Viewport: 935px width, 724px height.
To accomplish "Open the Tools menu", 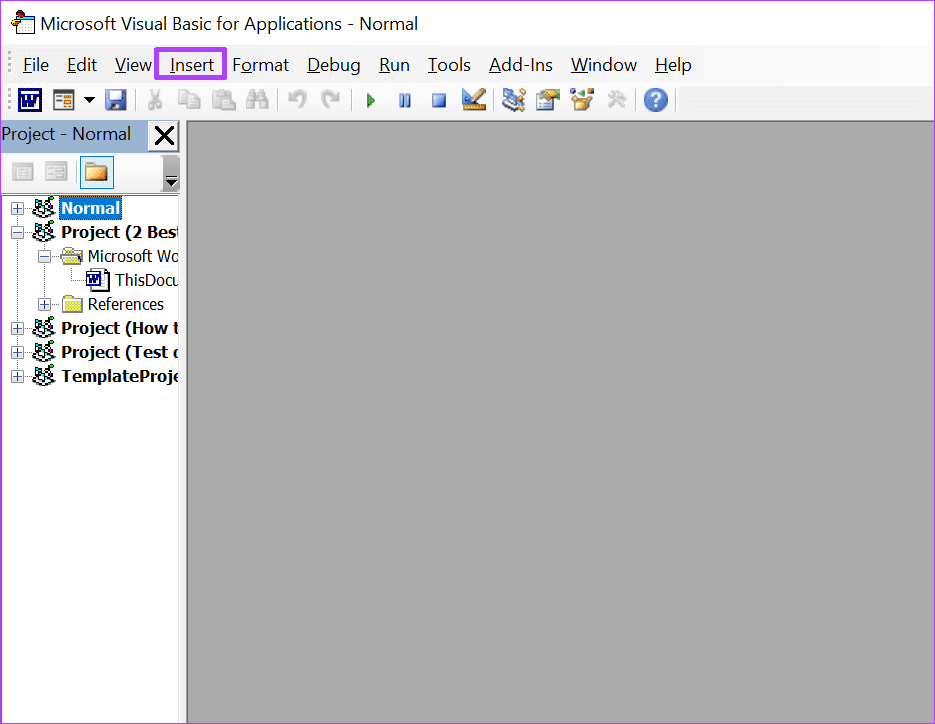I will (x=449, y=65).
